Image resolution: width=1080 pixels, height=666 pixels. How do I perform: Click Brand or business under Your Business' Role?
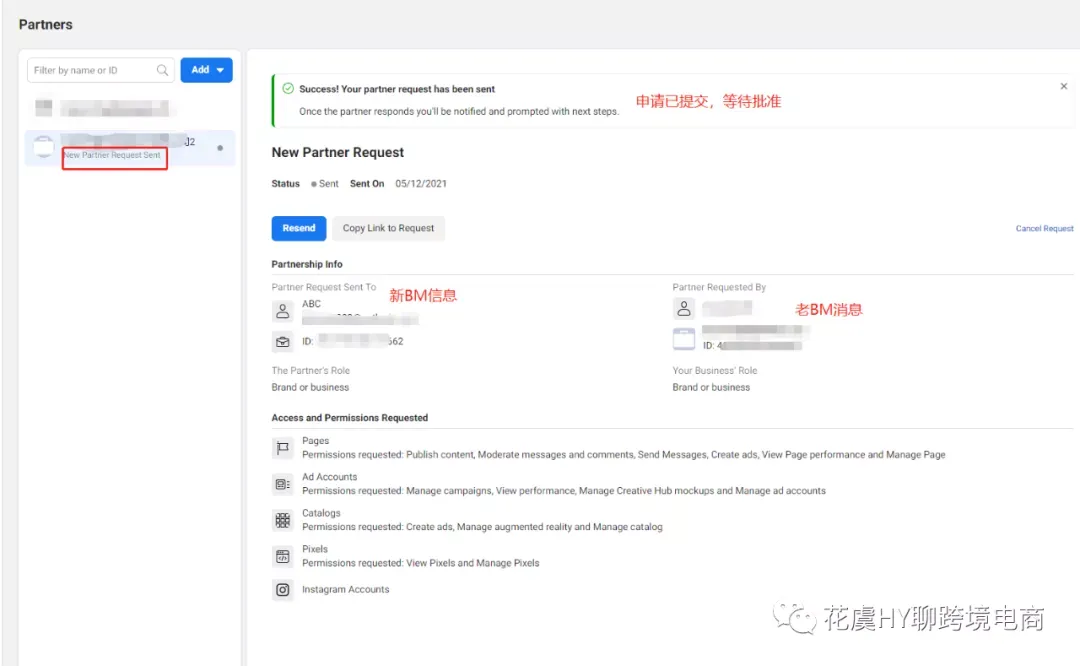tap(711, 387)
